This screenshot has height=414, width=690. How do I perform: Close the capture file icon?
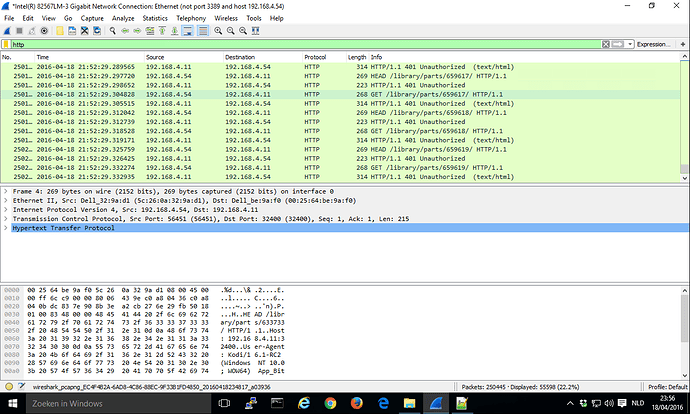tap(84, 31)
